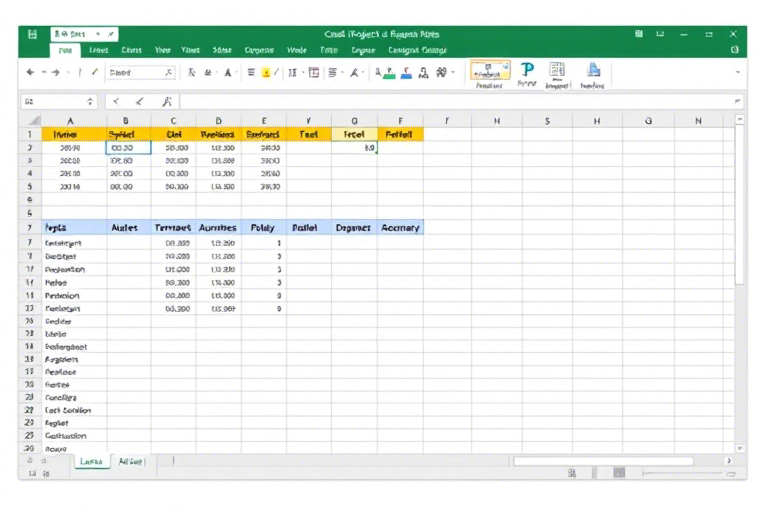Click the share icon below the close button
The height and width of the screenshot is (512, 768).
click(734, 50)
